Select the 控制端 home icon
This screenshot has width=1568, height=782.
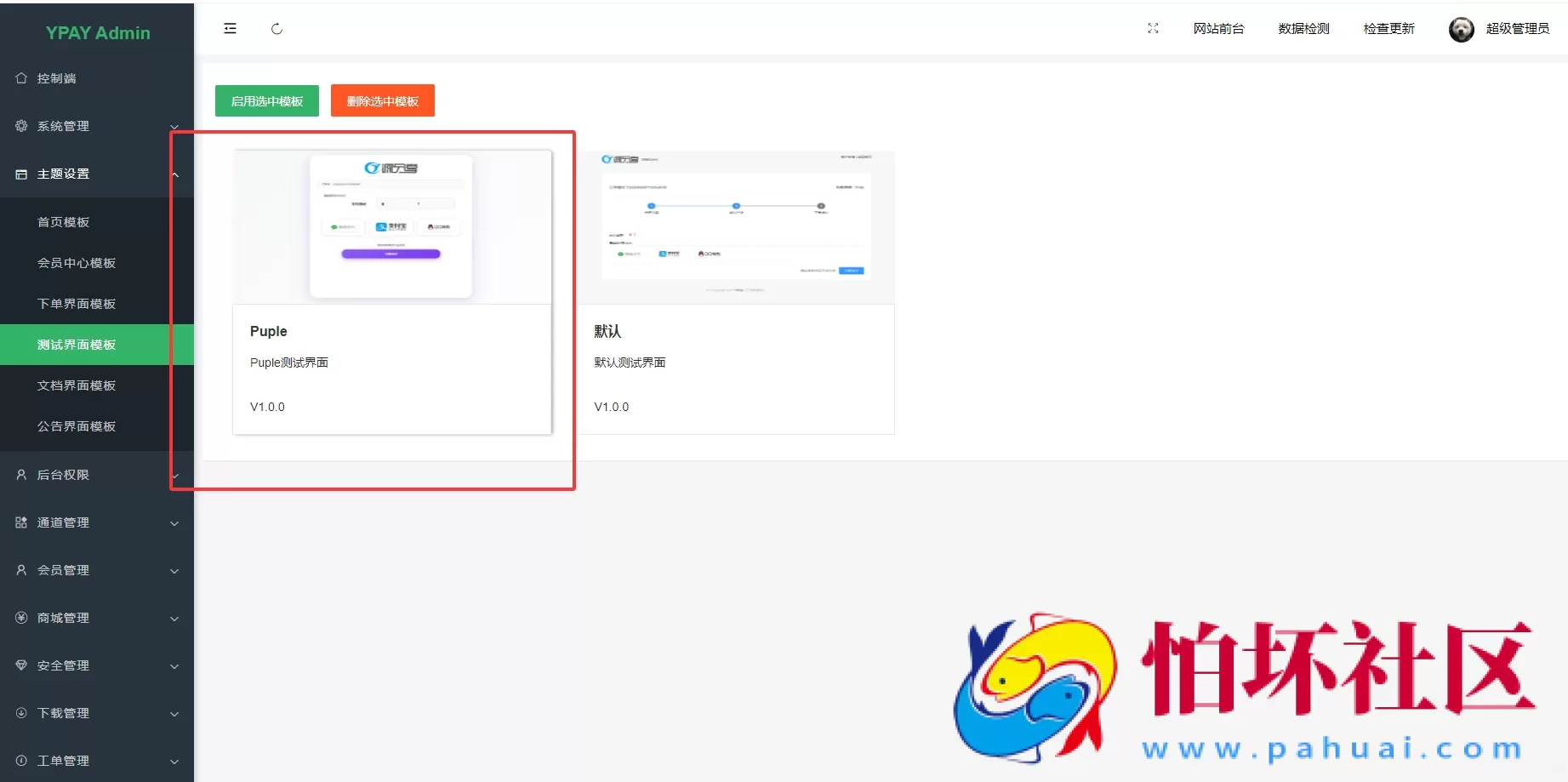pyautogui.click(x=20, y=77)
